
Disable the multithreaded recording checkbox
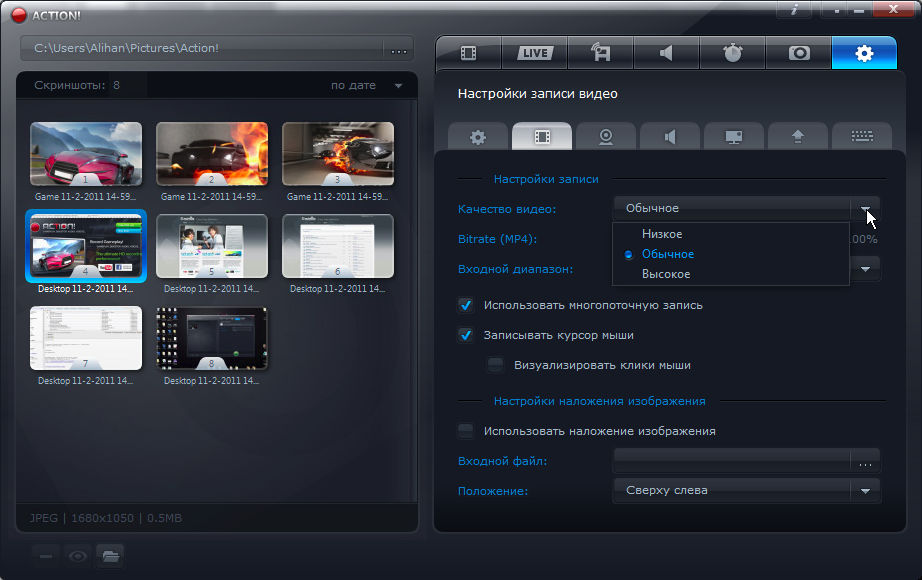[x=466, y=305]
